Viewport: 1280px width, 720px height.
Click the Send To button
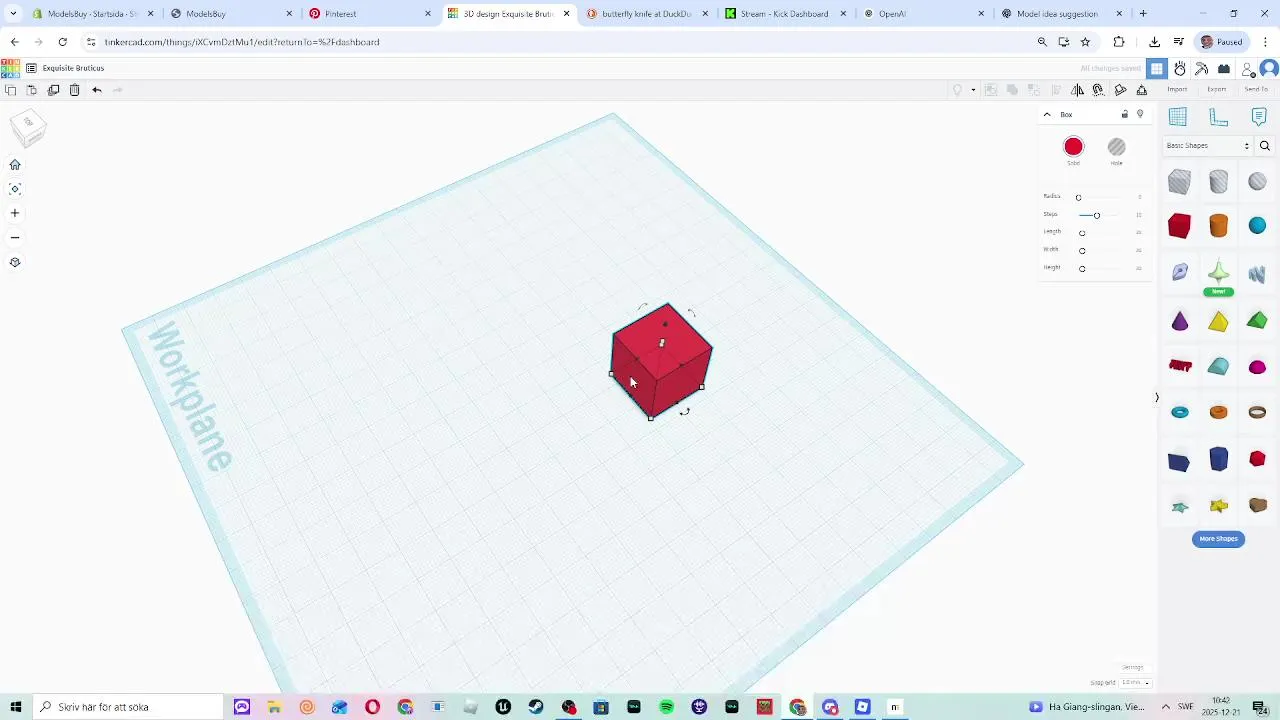pos(1256,89)
